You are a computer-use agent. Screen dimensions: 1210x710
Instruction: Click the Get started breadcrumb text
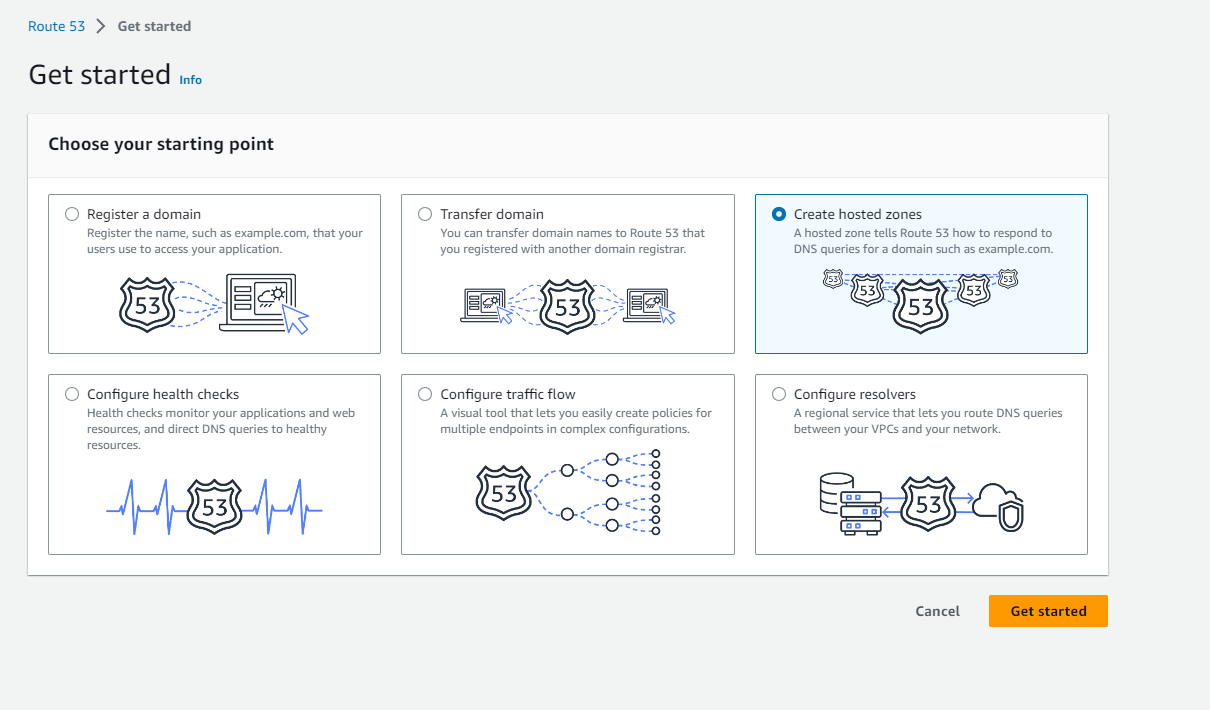(x=154, y=27)
